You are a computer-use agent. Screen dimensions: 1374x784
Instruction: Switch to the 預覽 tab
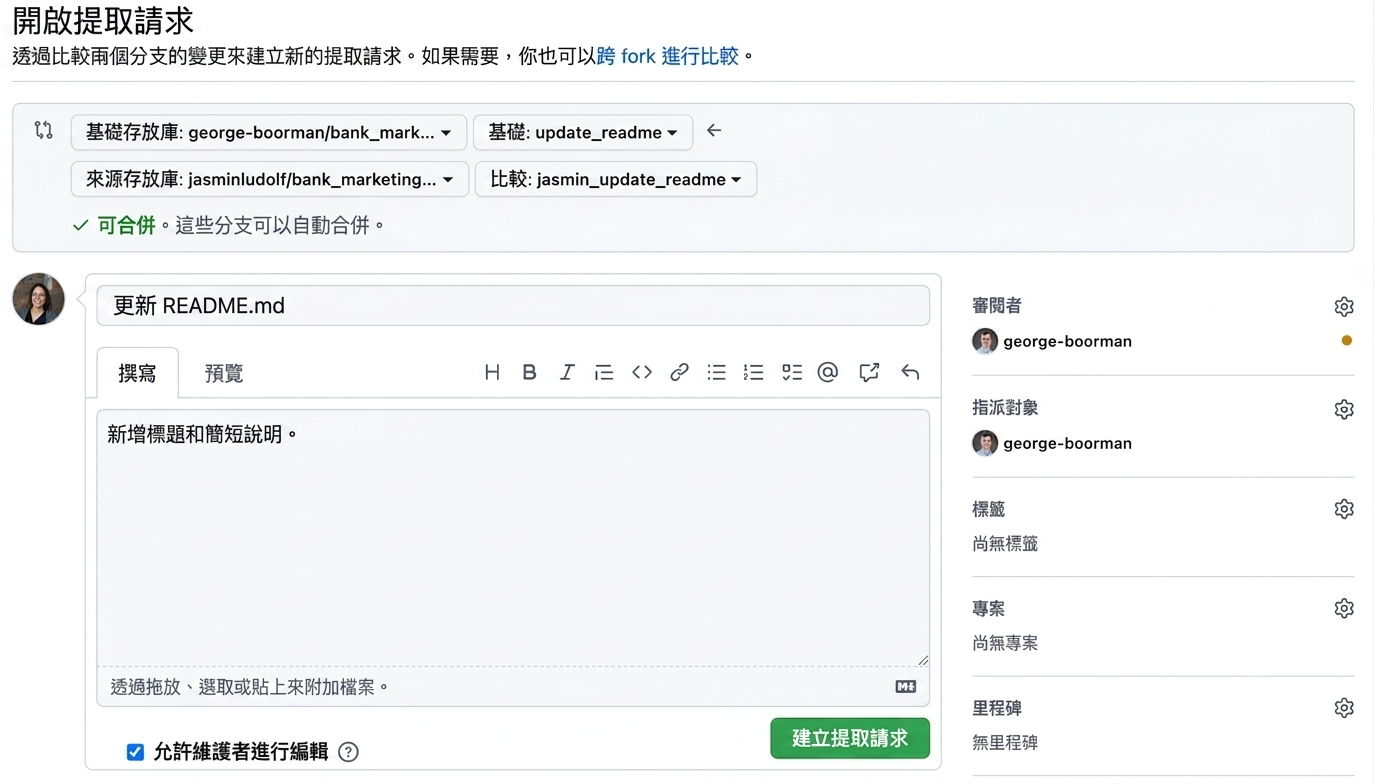coord(224,373)
